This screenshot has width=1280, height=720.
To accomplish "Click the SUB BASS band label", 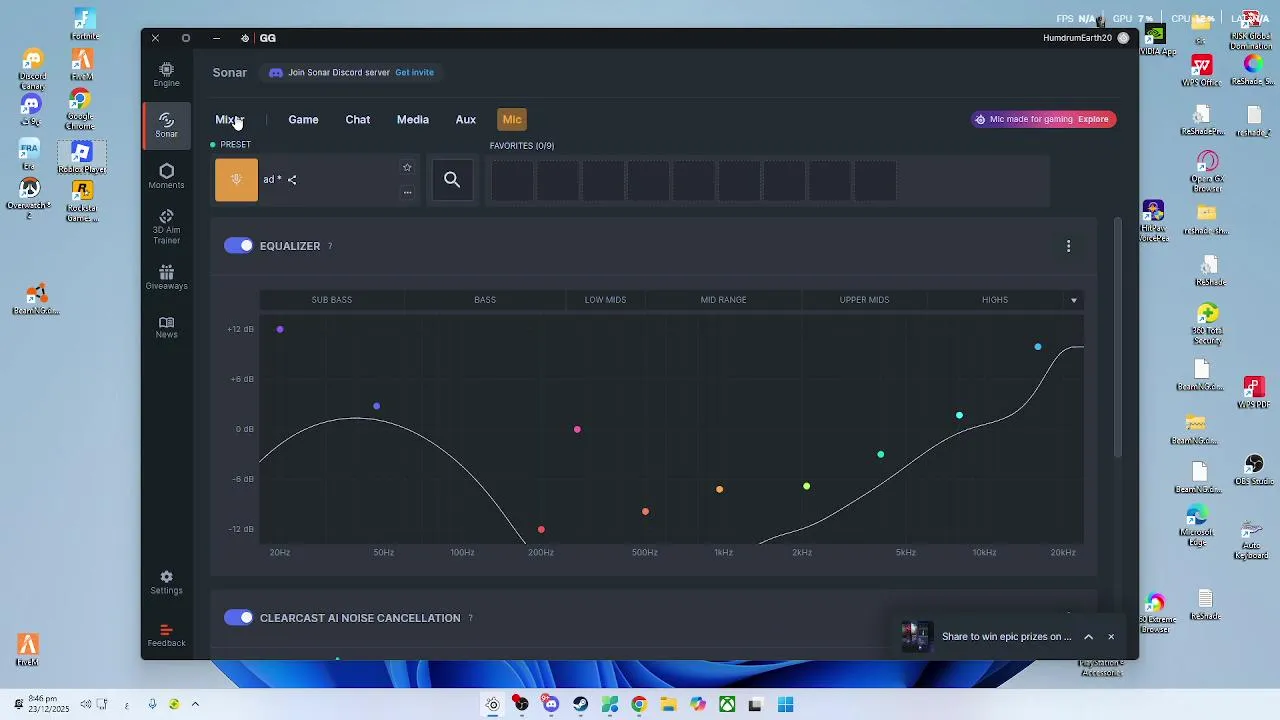I will (331, 300).
